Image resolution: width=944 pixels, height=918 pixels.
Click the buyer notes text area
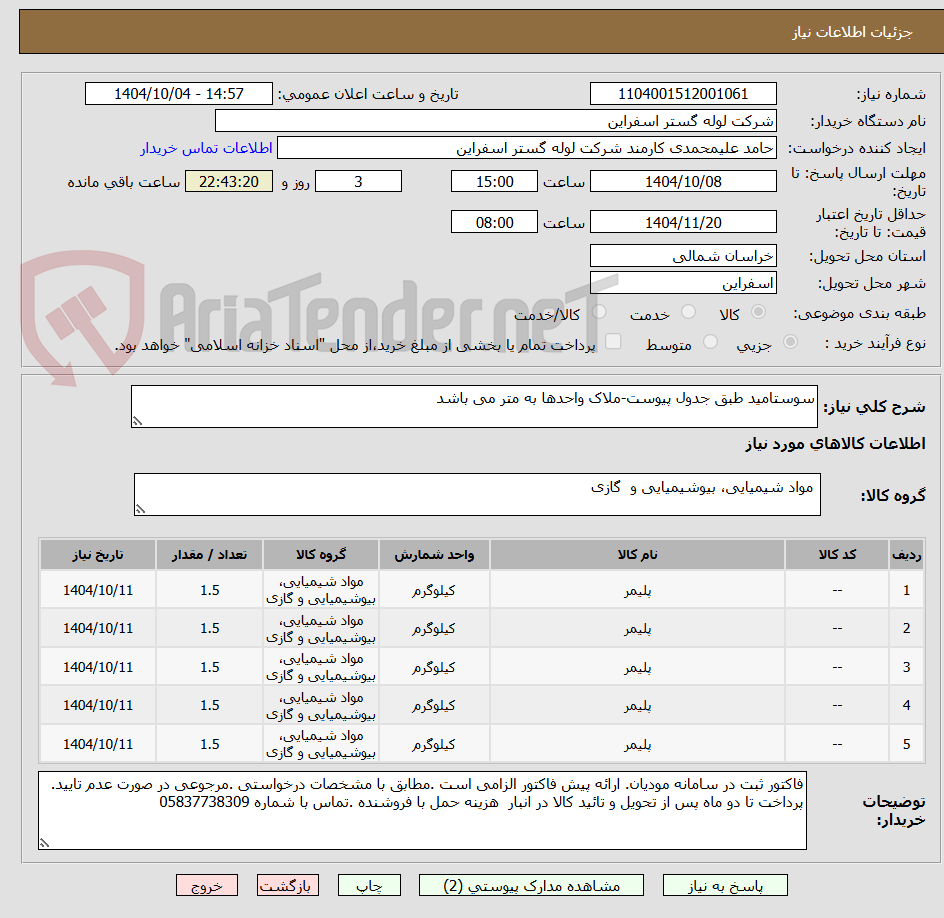click(422, 811)
